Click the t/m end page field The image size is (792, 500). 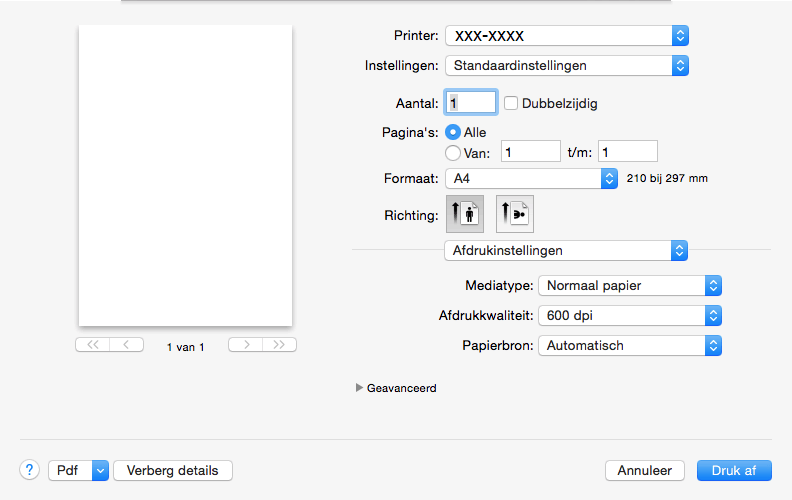[627, 152]
